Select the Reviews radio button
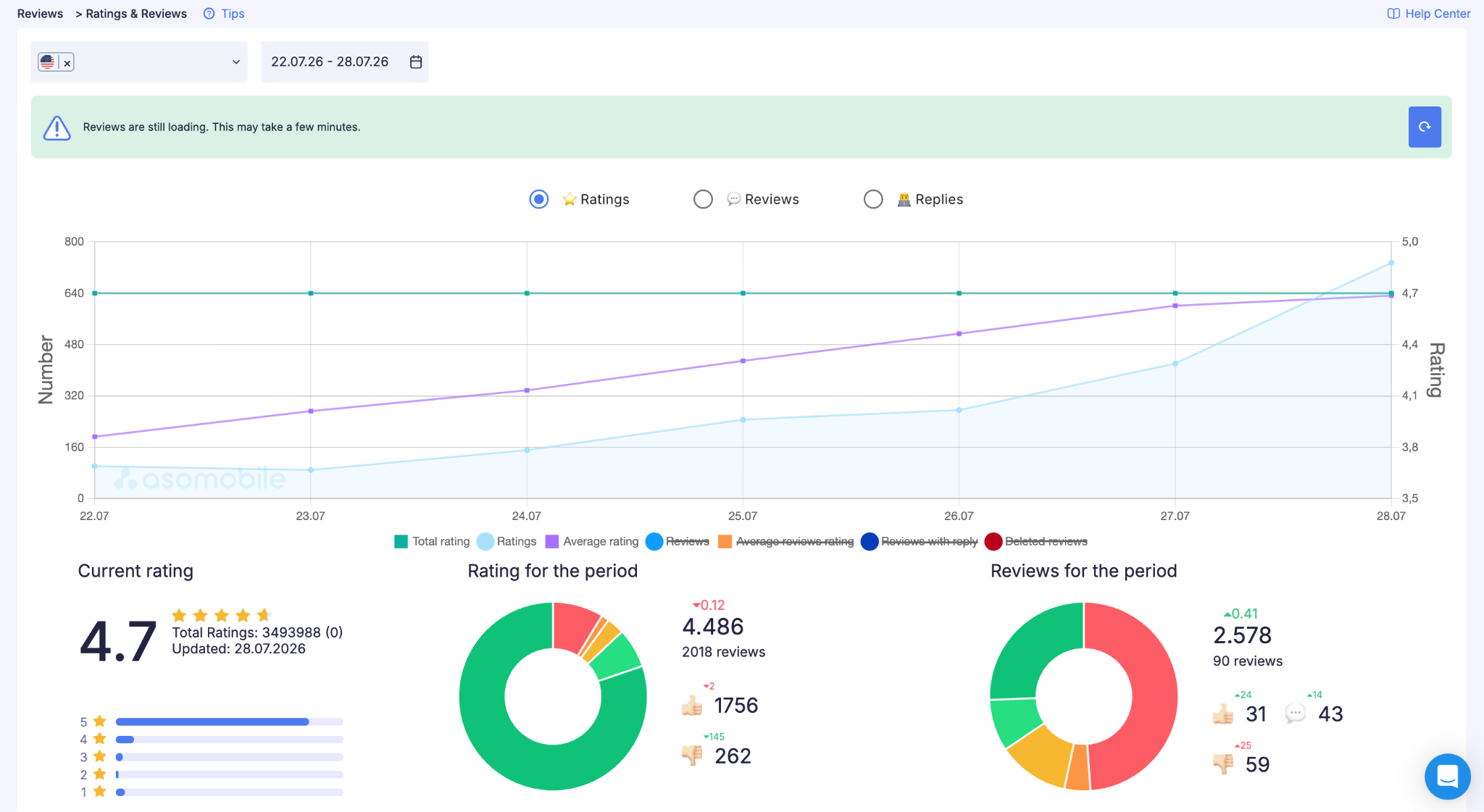Screen dimensions: 1484x812 (x=703, y=199)
